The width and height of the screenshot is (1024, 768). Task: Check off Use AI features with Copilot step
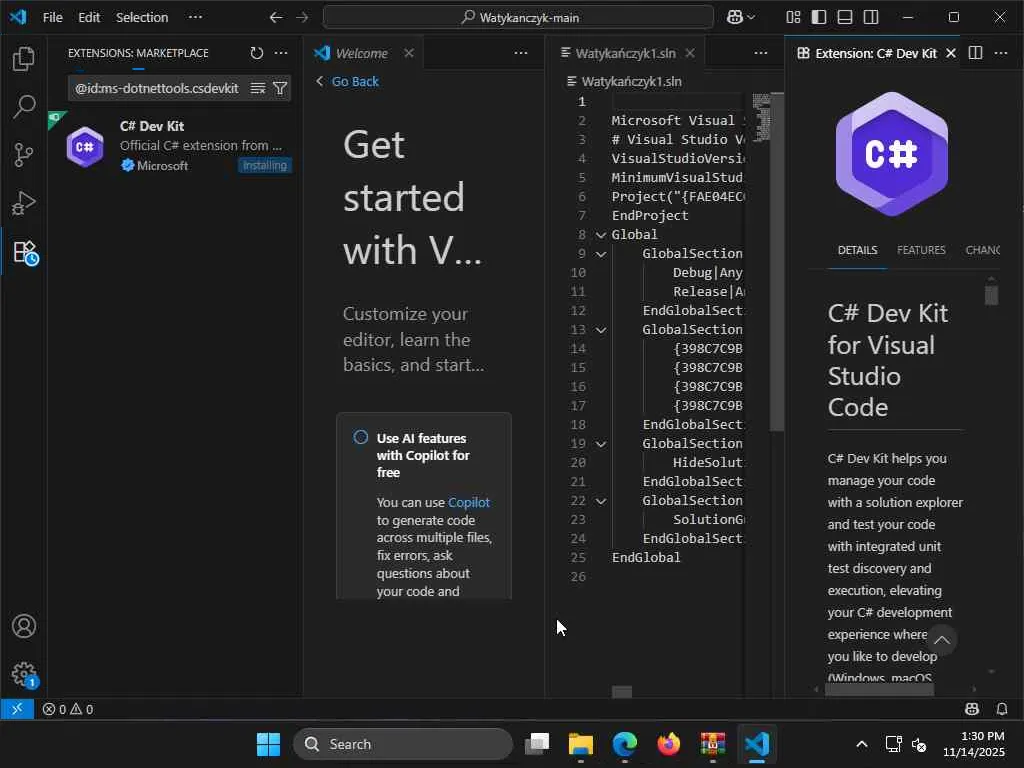360,438
